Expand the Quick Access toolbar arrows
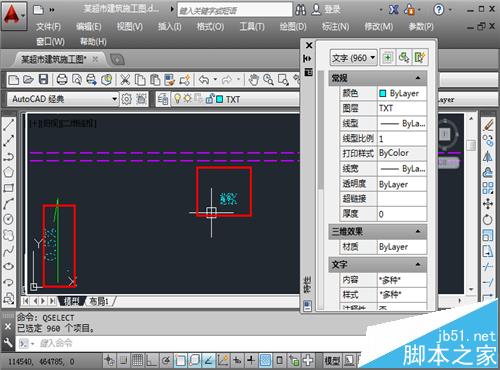Image resolution: width=500 pixels, height=370 pixels. (x=52, y=10)
